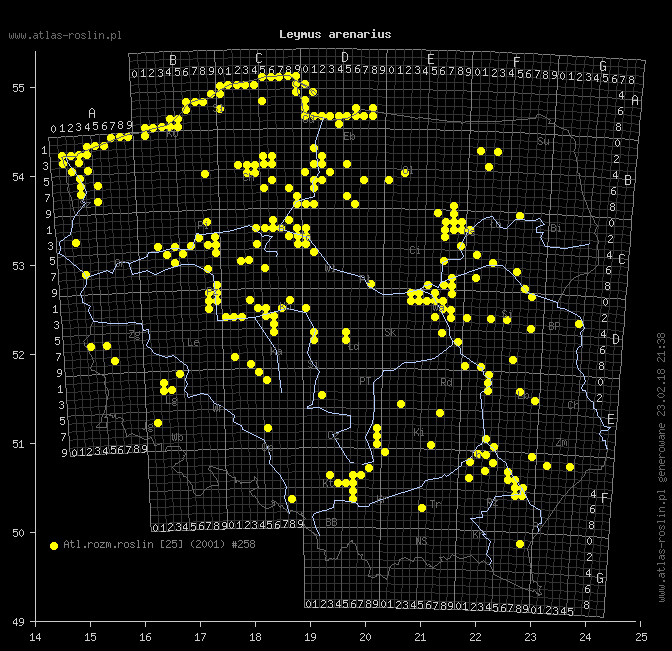Click the "Ki" city label on map

419,432
